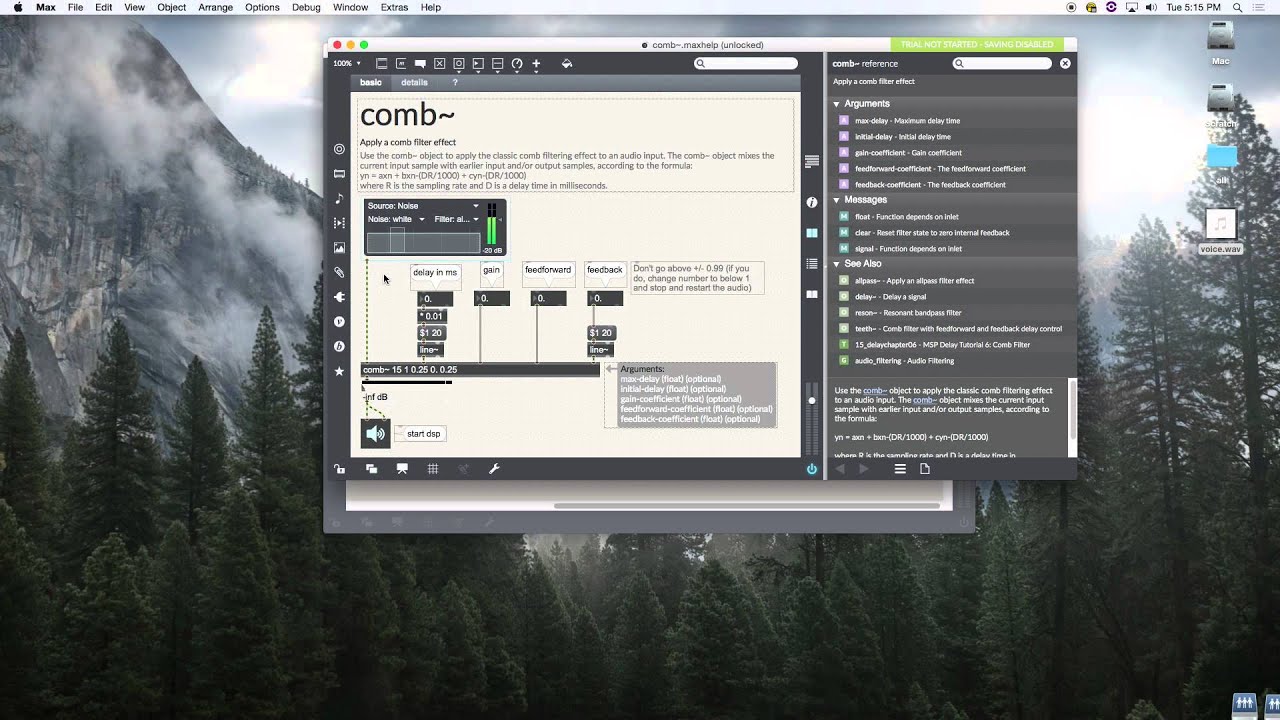
Task: Switch to the details tab
Action: tap(414, 82)
